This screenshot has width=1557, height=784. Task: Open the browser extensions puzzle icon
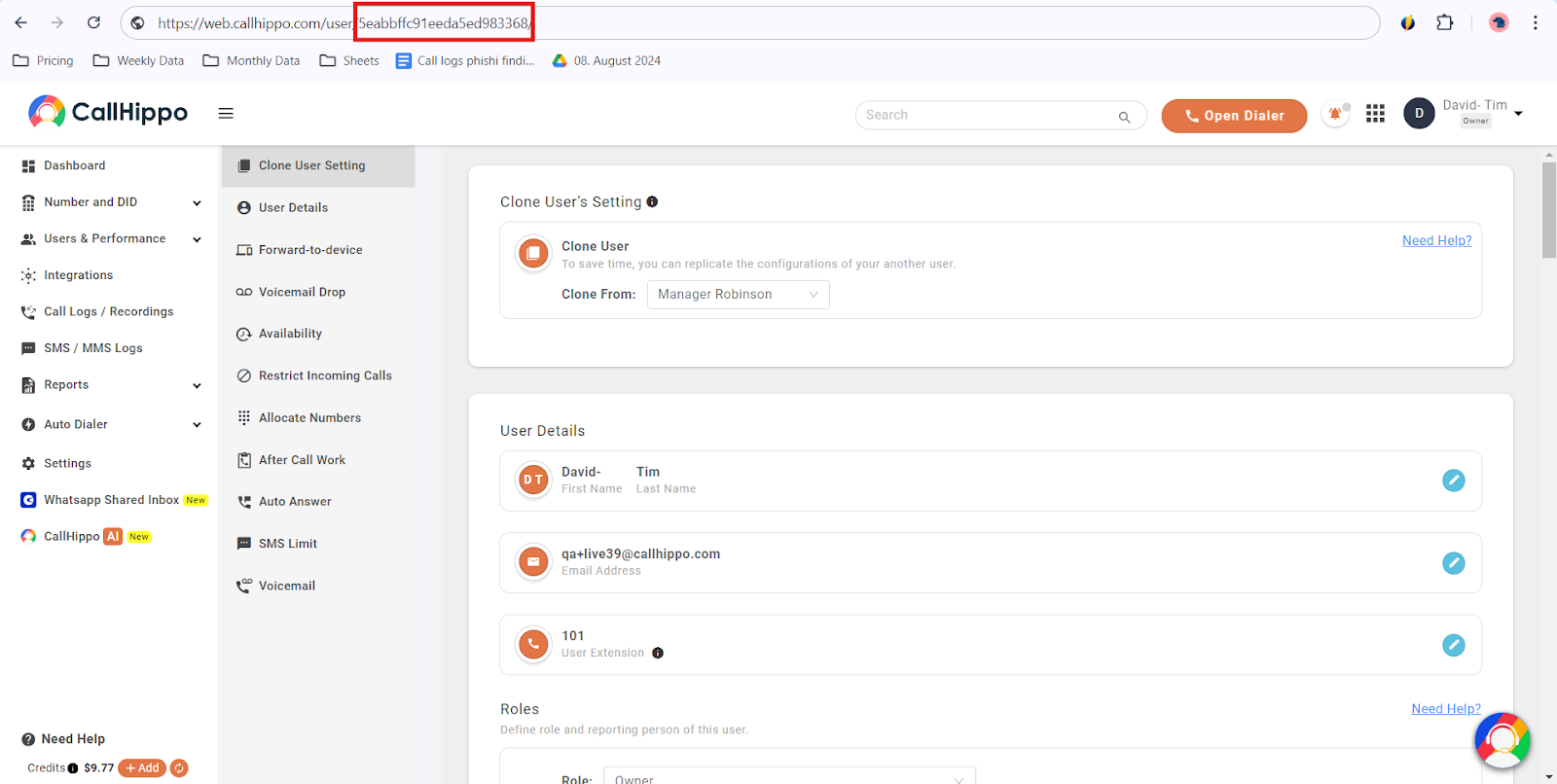pos(1445,22)
